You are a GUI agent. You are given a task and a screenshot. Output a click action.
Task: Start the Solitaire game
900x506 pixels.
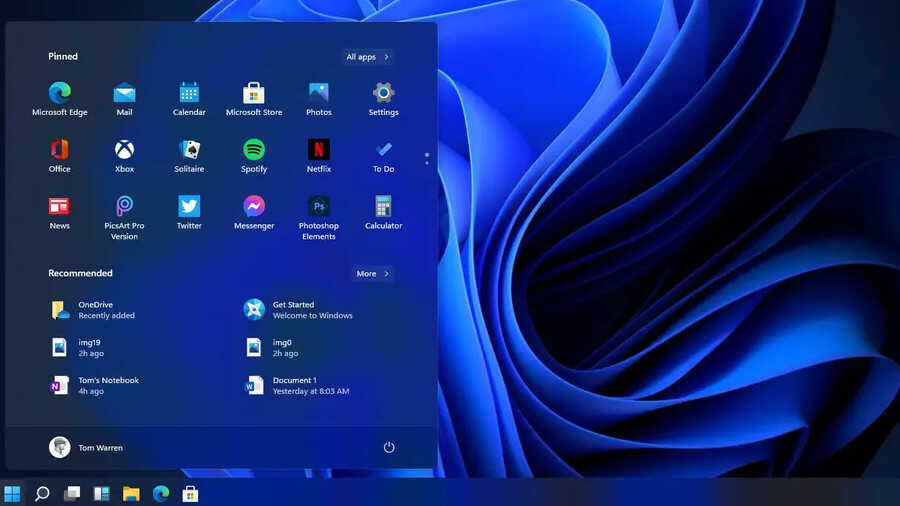(189, 156)
